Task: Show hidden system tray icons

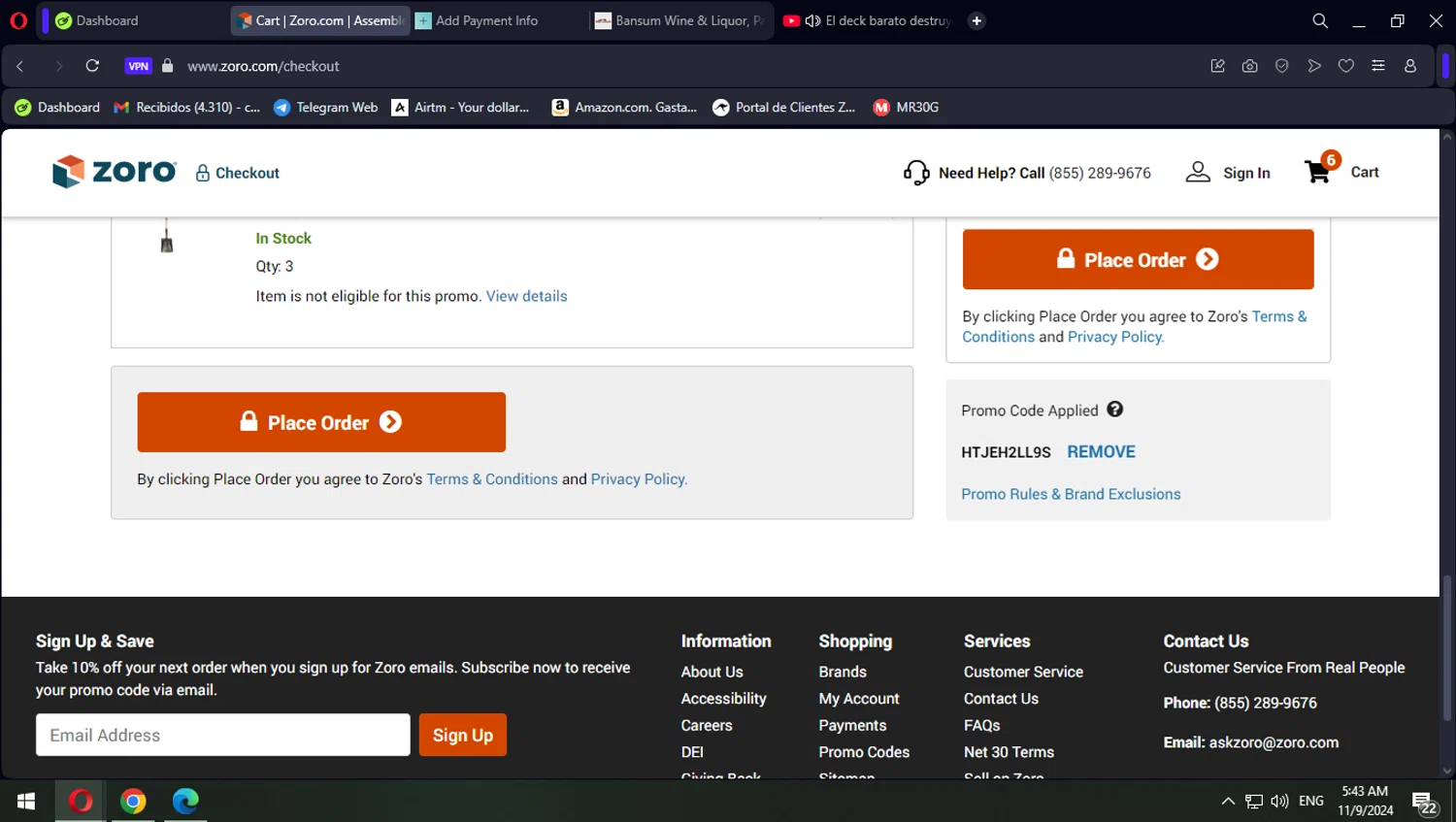Action: (x=1228, y=801)
